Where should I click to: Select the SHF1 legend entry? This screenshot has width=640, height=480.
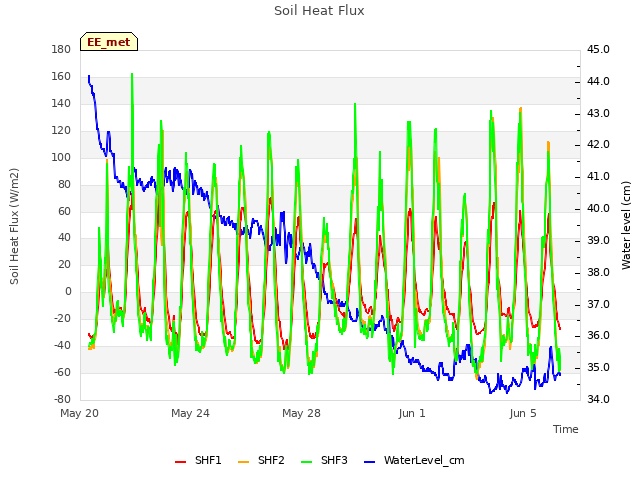pyautogui.click(x=198, y=460)
